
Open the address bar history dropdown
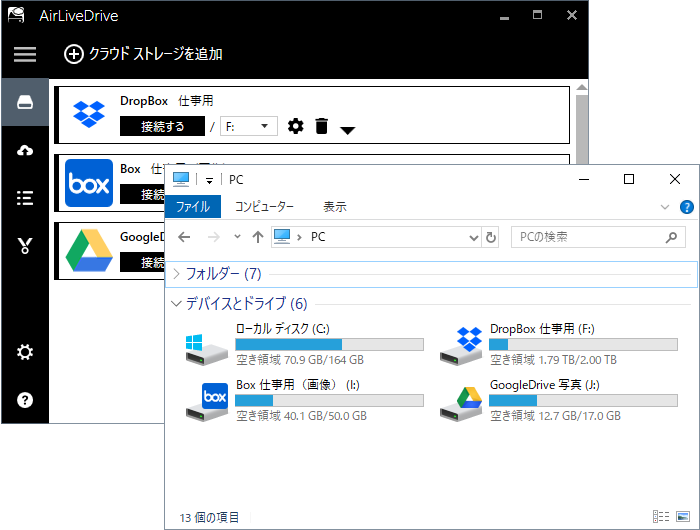[474, 237]
